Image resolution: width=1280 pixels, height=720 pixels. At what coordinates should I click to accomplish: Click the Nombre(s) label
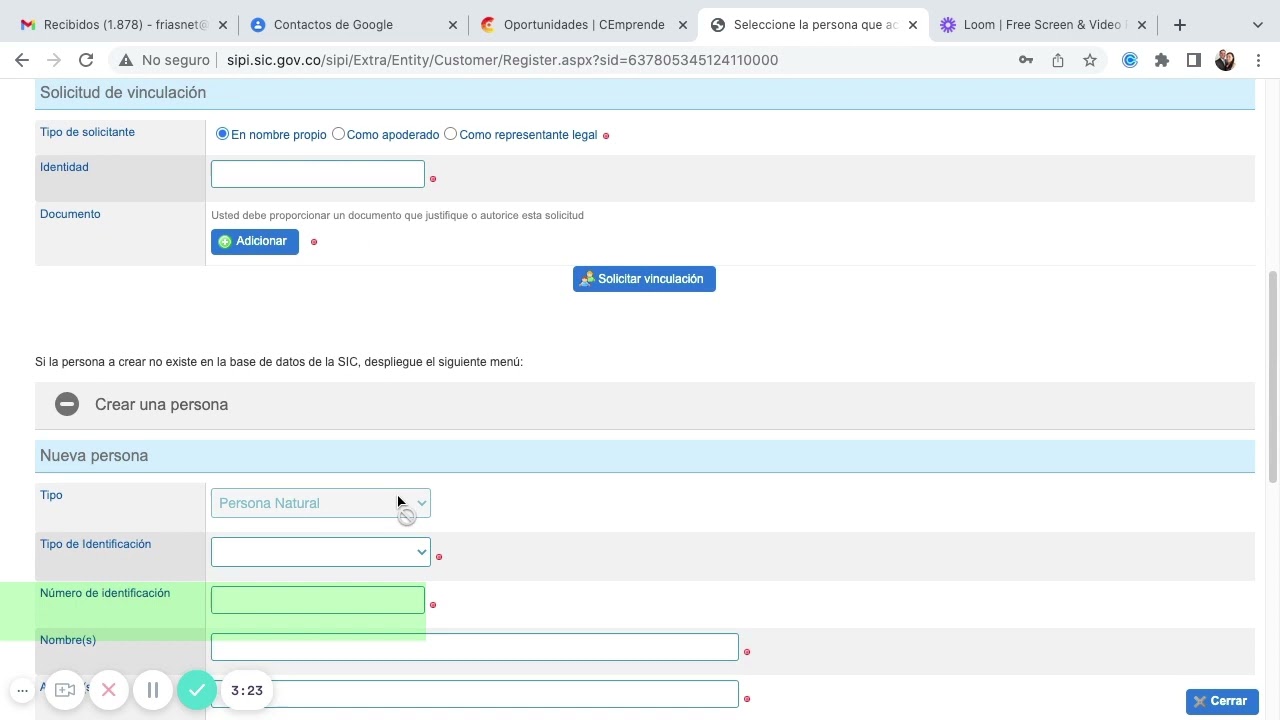pyautogui.click(x=68, y=640)
